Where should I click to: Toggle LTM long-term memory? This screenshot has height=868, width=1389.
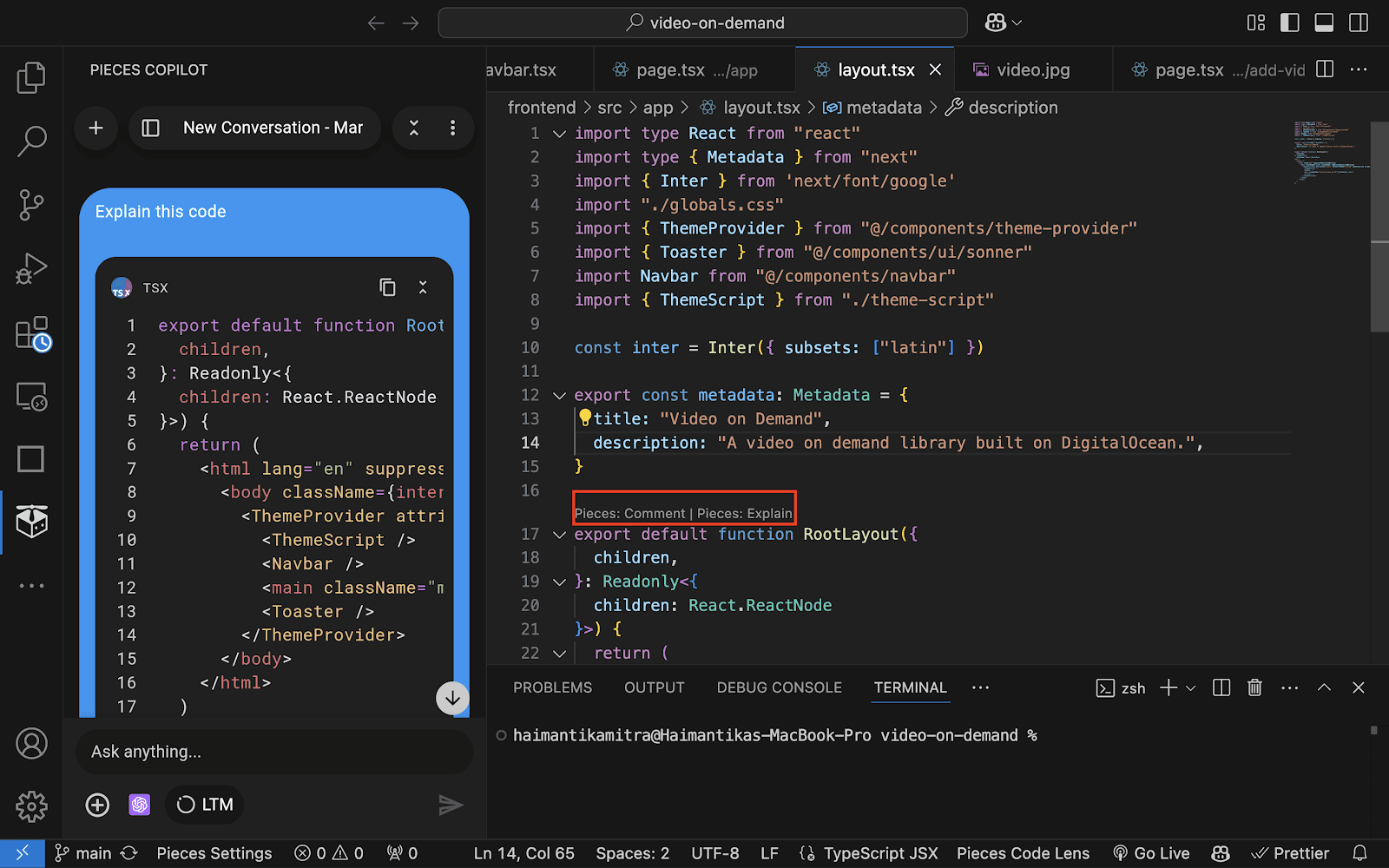tap(205, 805)
